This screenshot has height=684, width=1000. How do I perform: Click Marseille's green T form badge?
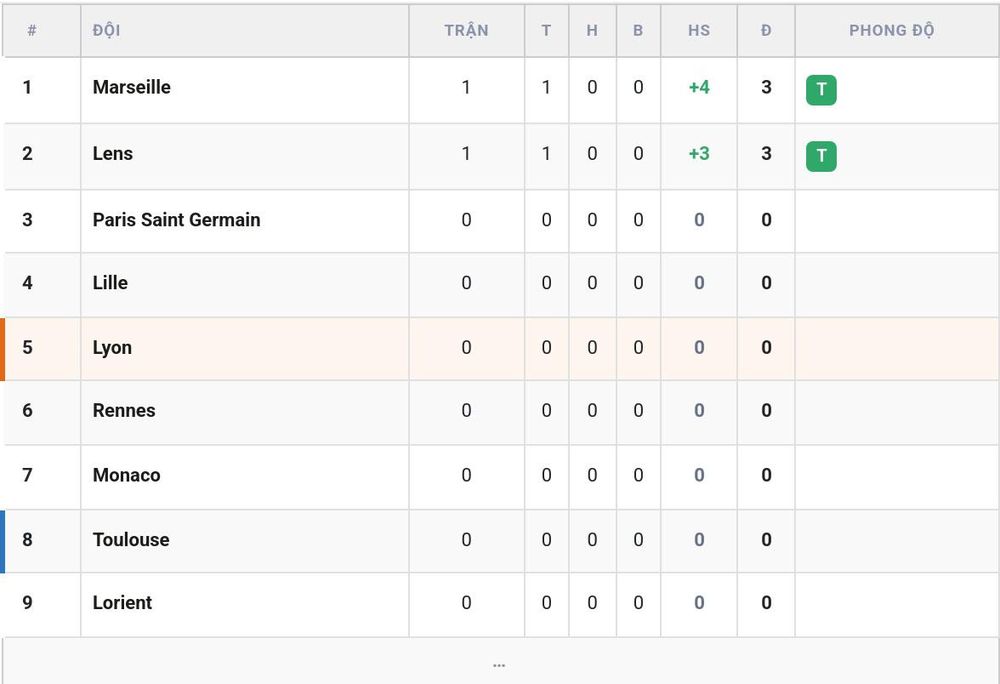(821, 90)
